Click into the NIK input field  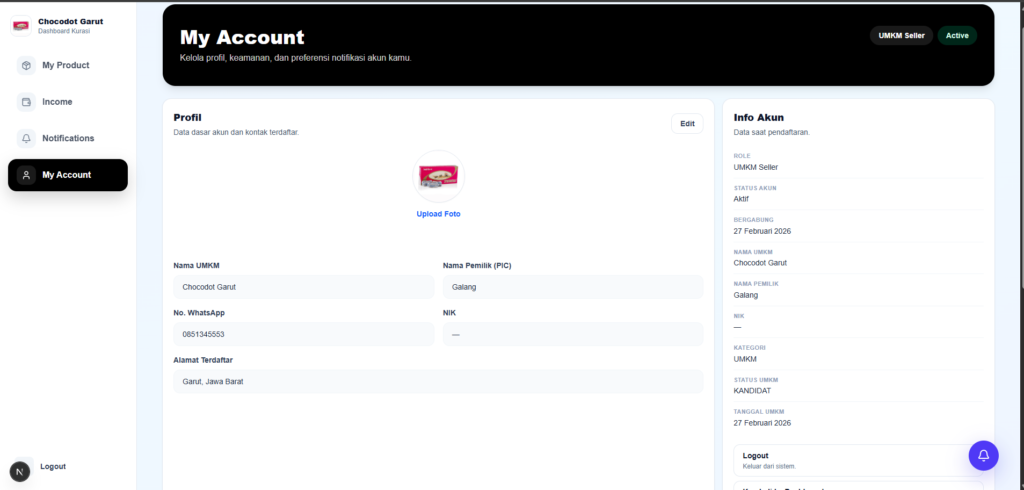(572, 334)
